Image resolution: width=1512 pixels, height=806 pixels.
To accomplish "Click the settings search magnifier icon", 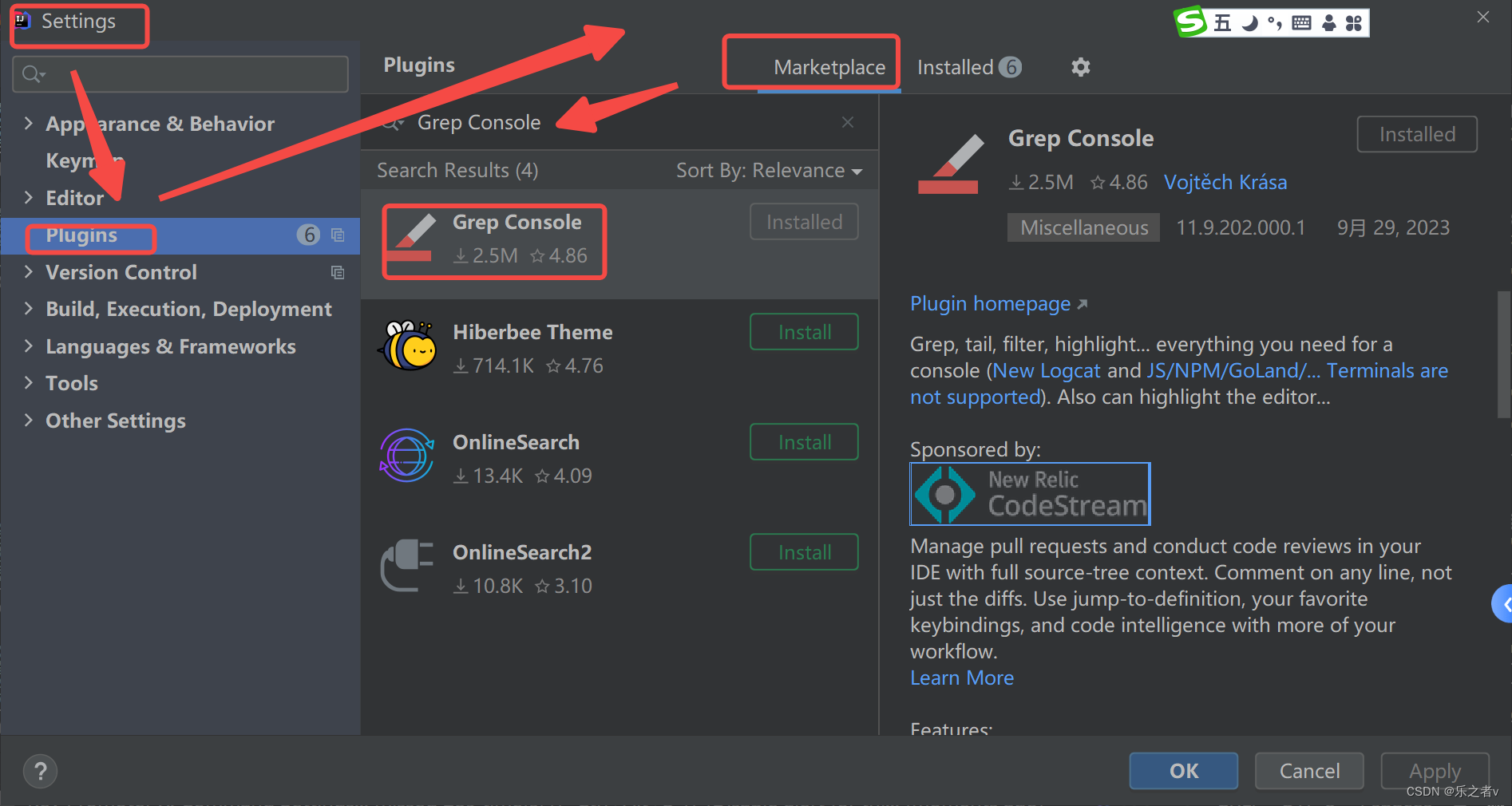I will pyautogui.click(x=33, y=74).
